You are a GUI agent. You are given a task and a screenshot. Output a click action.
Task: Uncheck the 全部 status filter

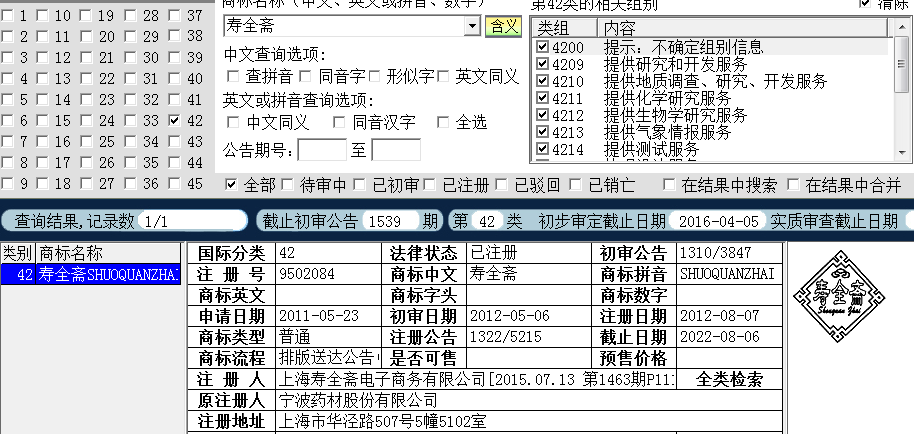(231, 185)
